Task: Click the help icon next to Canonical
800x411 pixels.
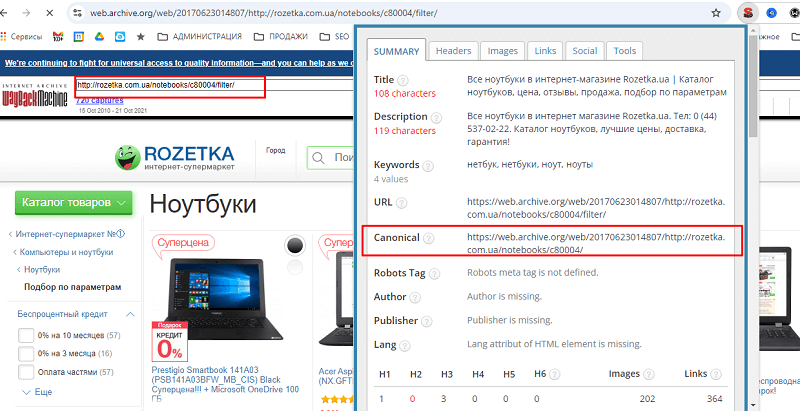Action: 429,238
